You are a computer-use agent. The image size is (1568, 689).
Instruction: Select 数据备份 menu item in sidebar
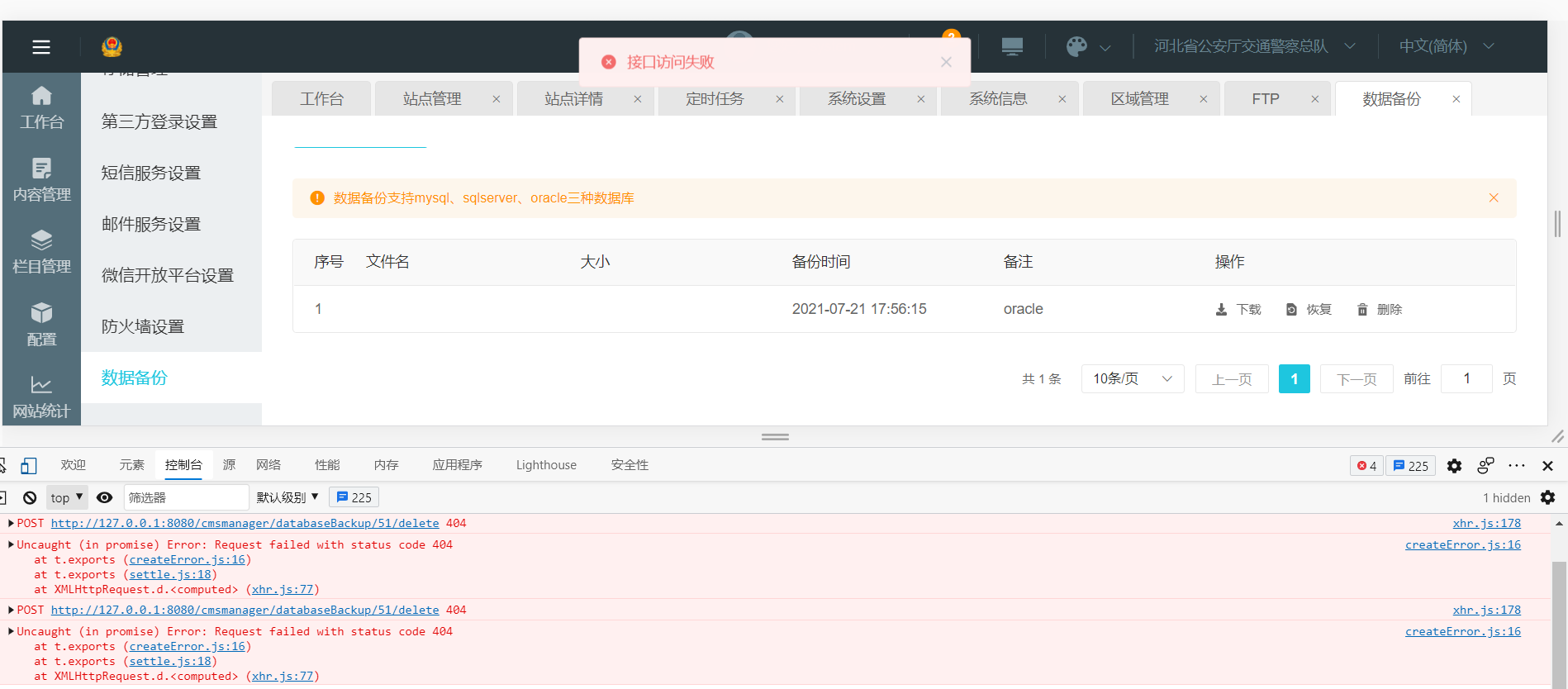(x=171, y=378)
